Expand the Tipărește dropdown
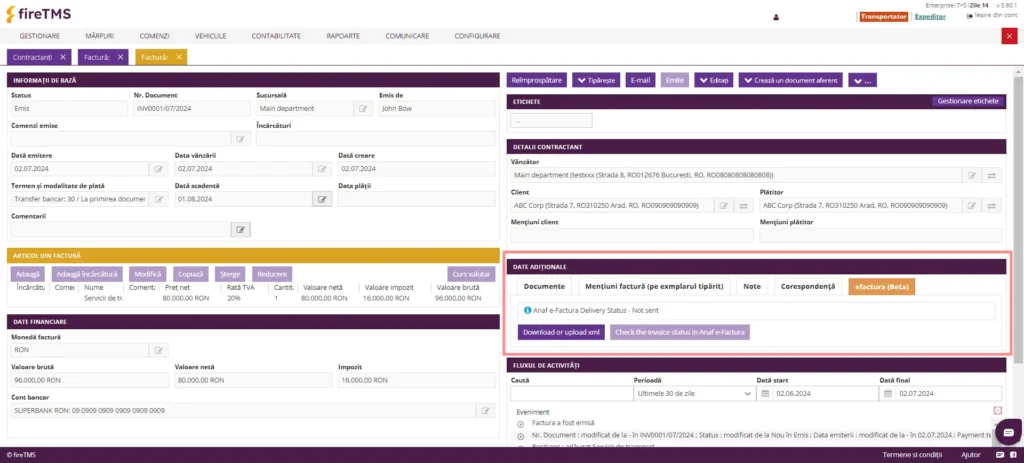Viewport: 1024px width, 463px height. click(x=596, y=80)
